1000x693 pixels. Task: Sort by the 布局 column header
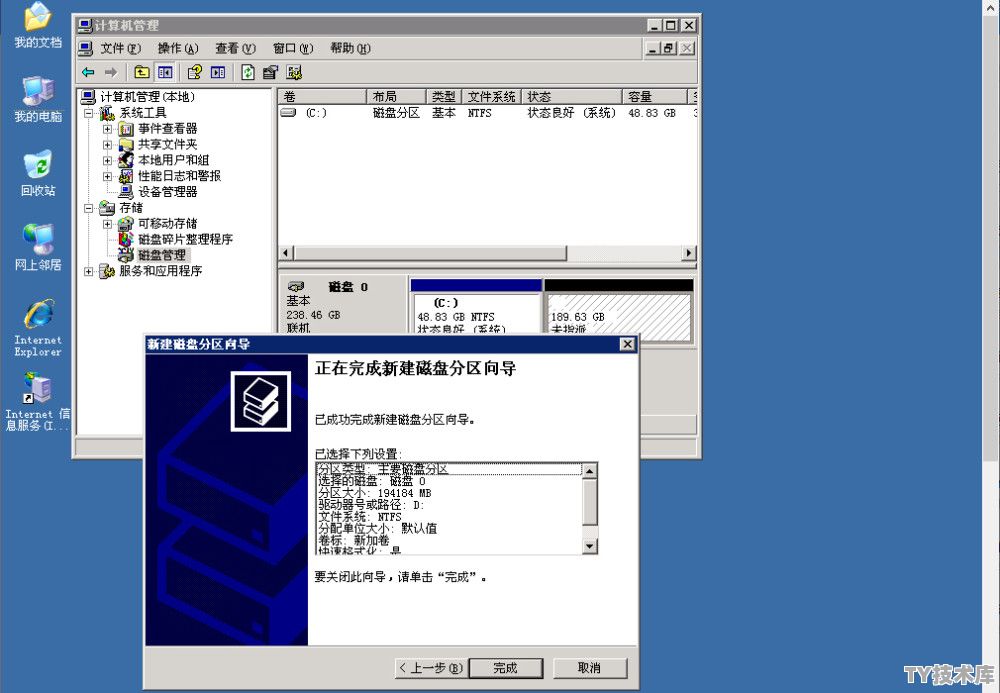(x=396, y=96)
